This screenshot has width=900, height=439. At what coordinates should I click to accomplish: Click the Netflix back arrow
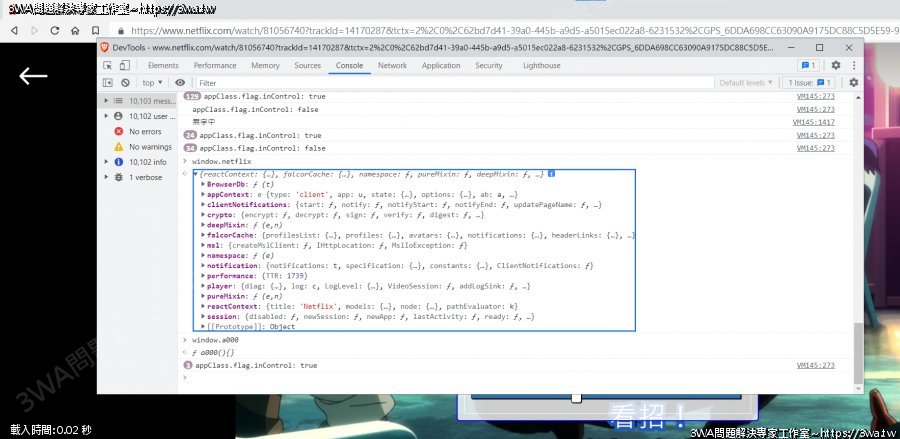click(x=33, y=76)
